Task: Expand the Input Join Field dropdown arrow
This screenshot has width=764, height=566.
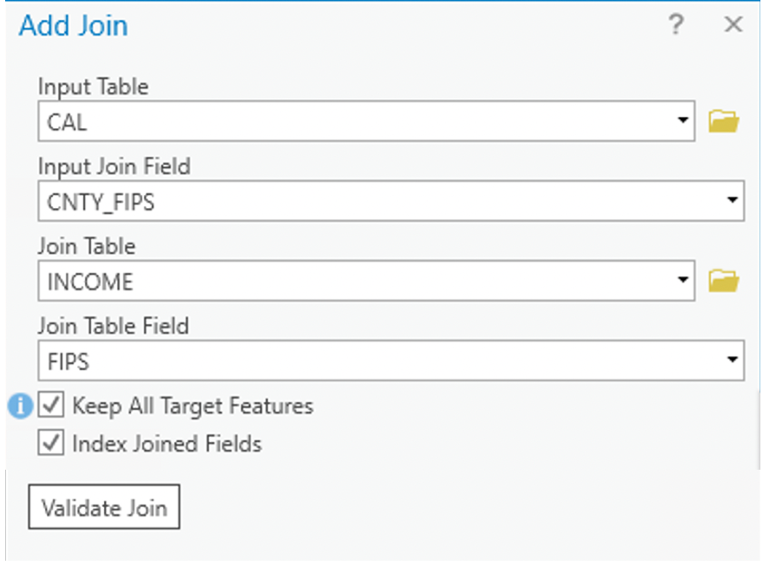Action: click(x=732, y=200)
